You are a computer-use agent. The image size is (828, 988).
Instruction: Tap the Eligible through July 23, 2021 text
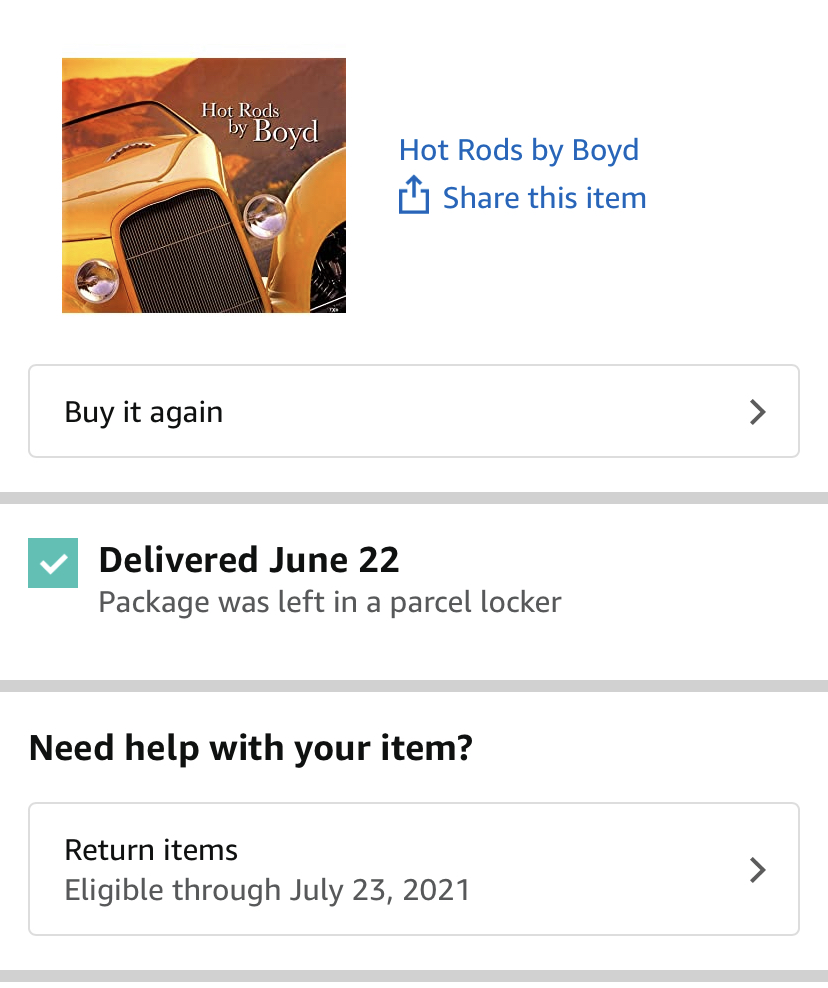(267, 890)
